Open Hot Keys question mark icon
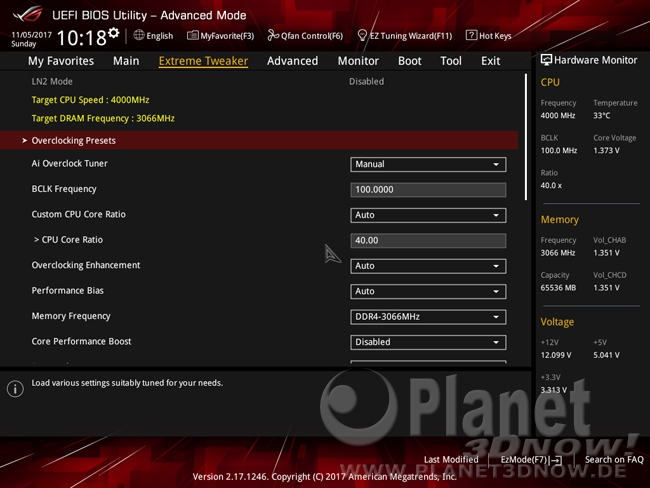The width and height of the screenshot is (650, 488). [x=471, y=35]
